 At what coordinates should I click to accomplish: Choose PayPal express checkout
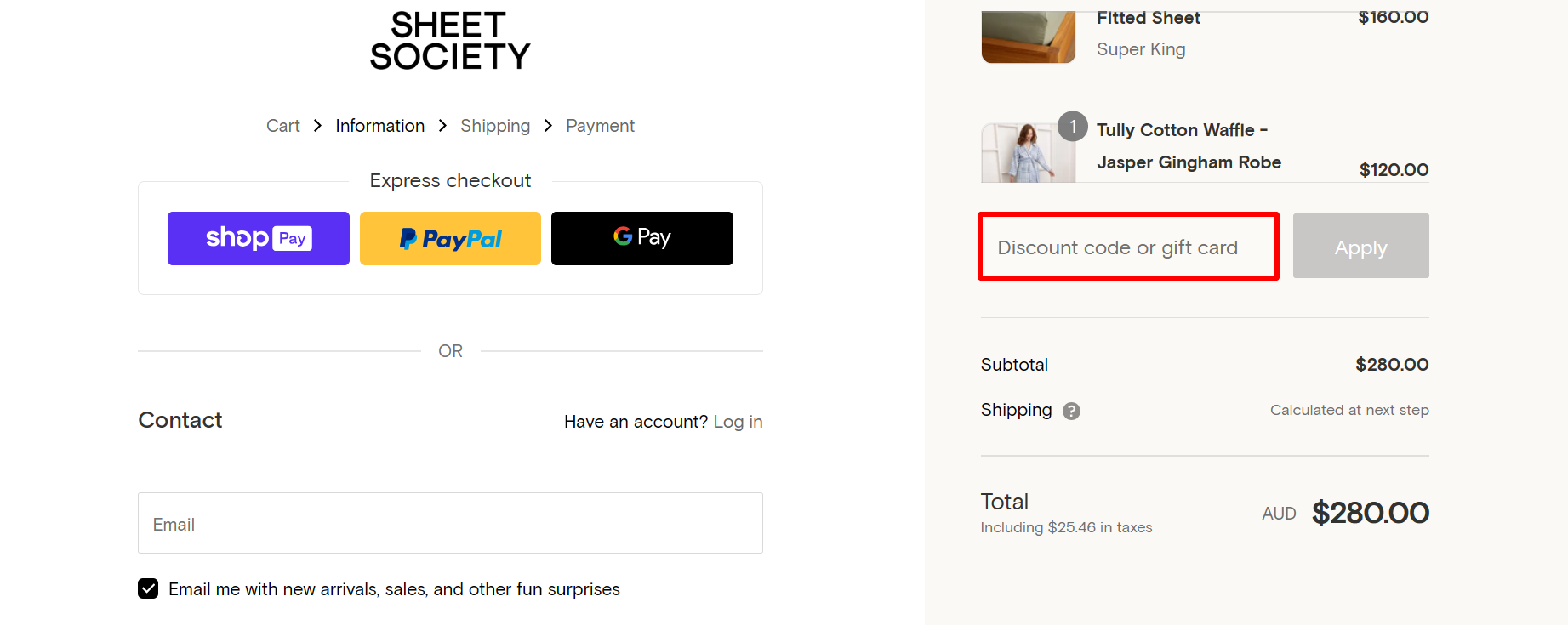450,238
